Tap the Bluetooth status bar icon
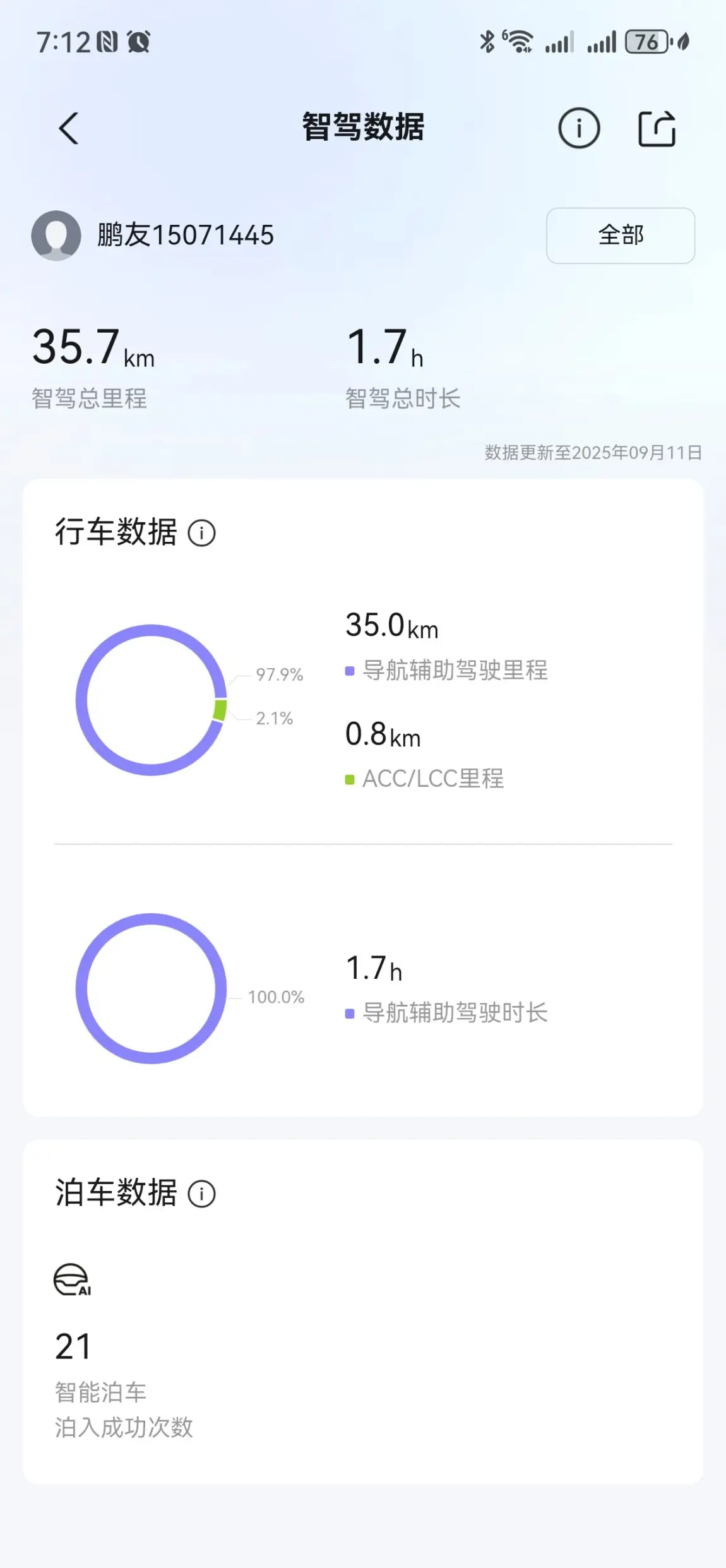Image resolution: width=726 pixels, height=1568 pixels. point(487,42)
